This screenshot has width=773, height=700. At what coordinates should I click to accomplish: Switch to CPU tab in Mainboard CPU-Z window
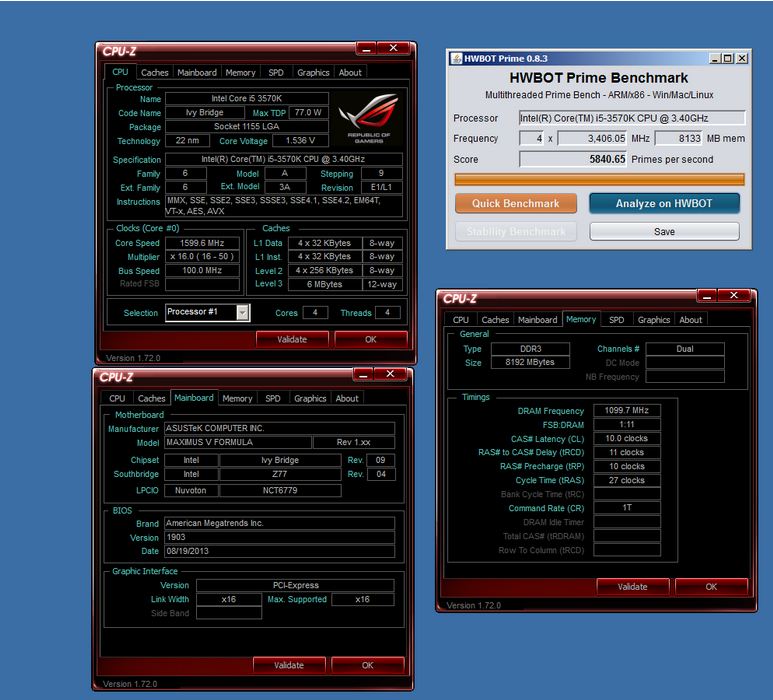pyautogui.click(x=117, y=398)
